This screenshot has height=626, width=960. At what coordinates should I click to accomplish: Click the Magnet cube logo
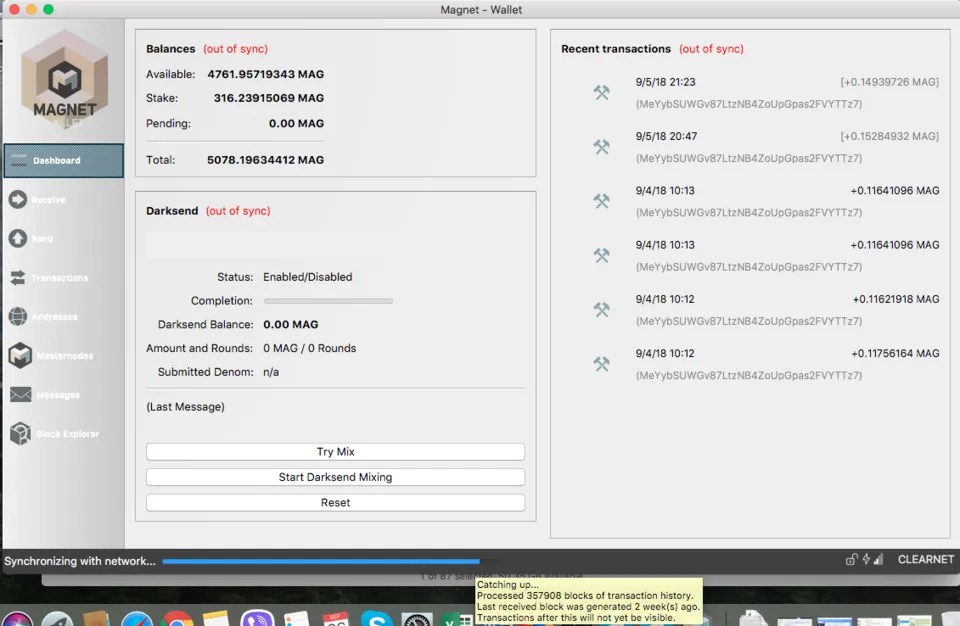click(x=64, y=79)
